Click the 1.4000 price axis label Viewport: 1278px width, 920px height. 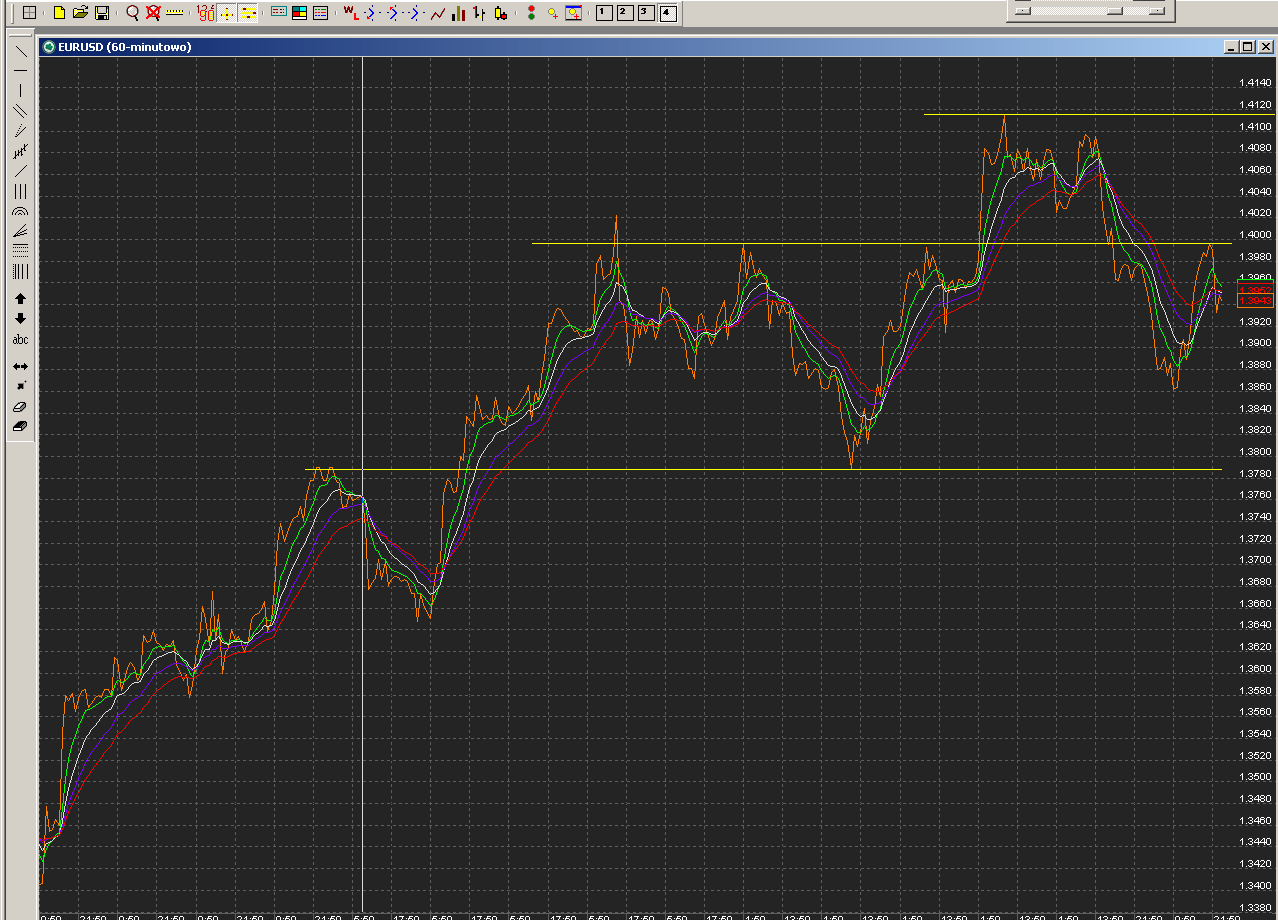point(1255,235)
